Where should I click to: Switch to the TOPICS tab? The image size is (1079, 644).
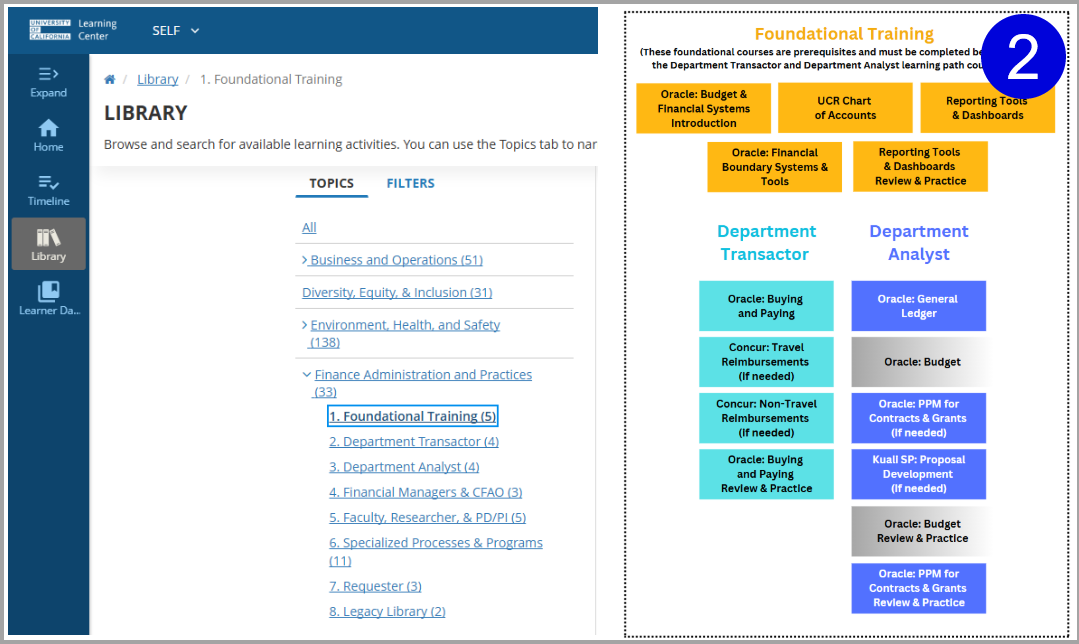[x=331, y=183]
